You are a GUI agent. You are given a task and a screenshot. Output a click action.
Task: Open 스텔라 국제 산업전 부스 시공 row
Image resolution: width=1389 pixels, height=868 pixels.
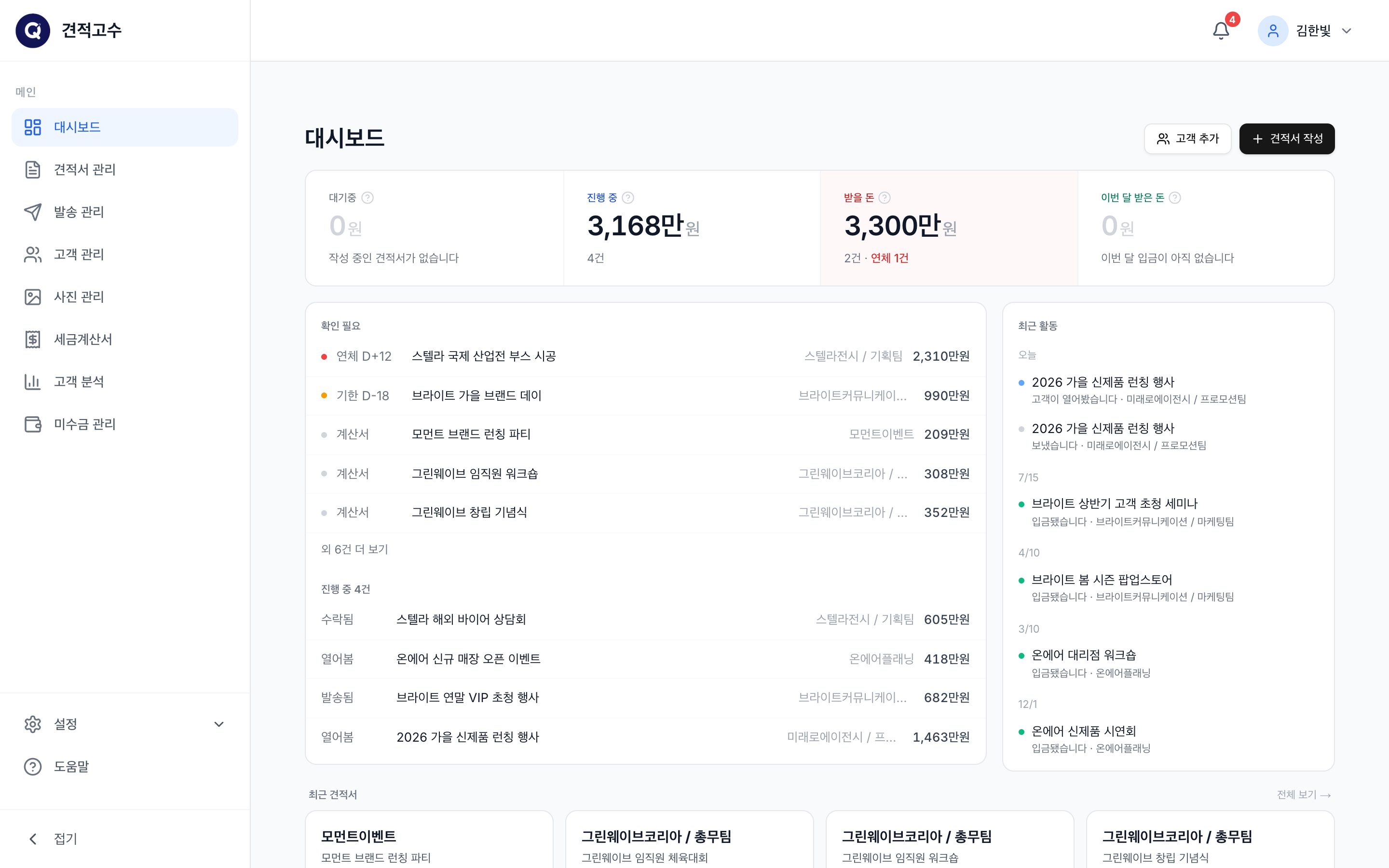point(645,356)
